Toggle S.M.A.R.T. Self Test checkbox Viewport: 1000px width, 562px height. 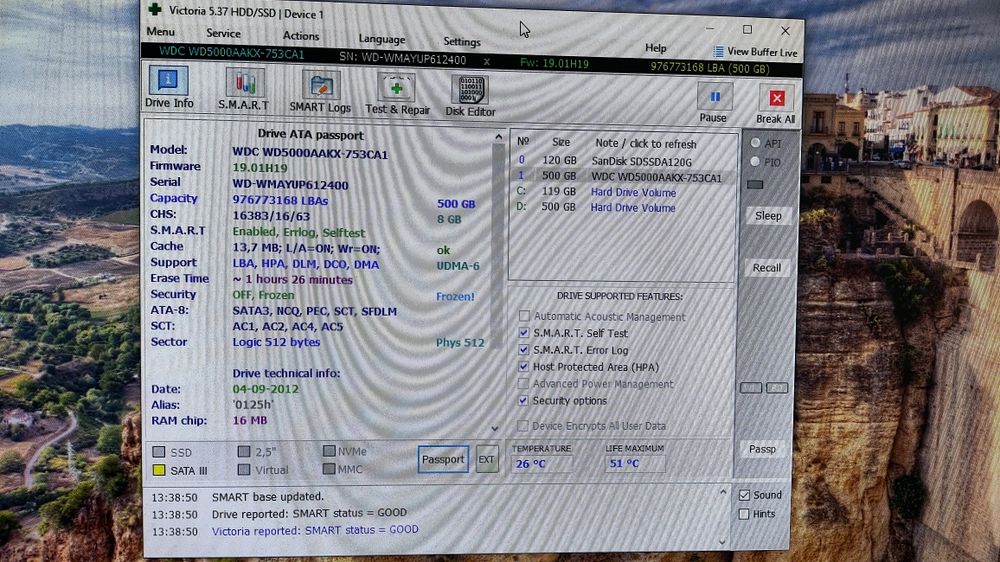tap(524, 332)
